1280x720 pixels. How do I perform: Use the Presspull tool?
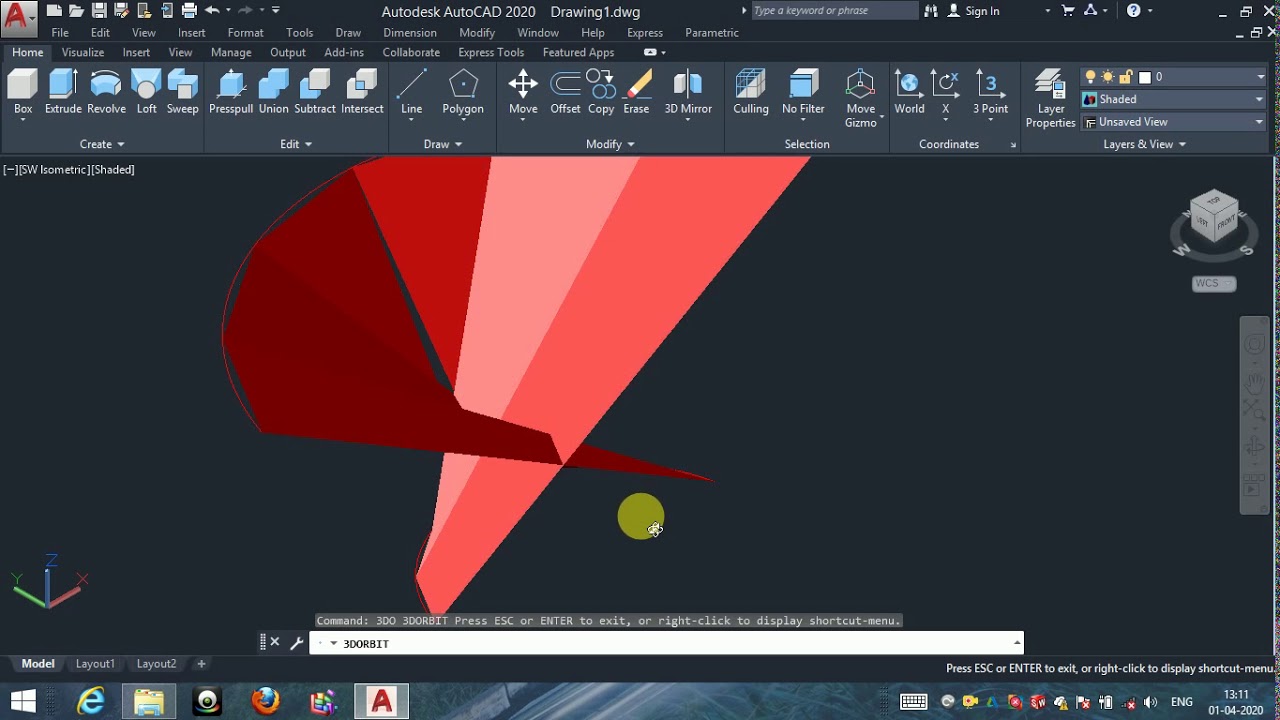(x=231, y=92)
